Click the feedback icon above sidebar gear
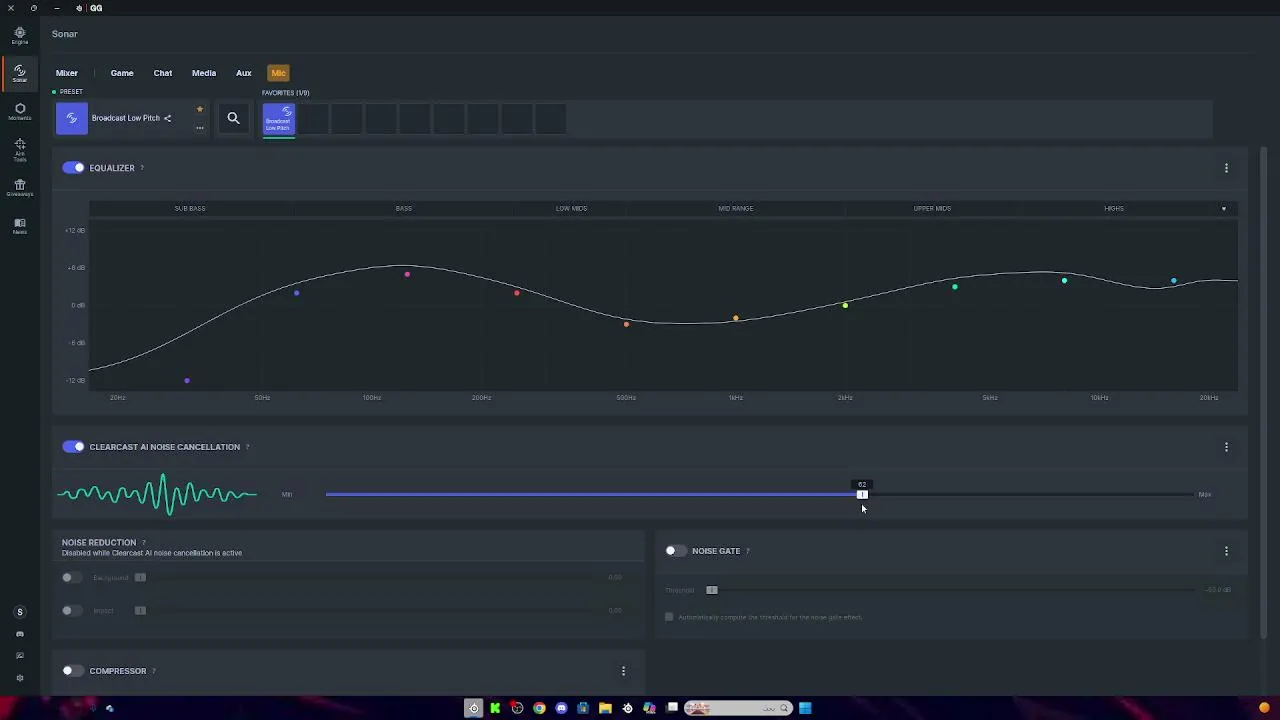This screenshot has width=1280, height=720. pyautogui.click(x=19, y=656)
